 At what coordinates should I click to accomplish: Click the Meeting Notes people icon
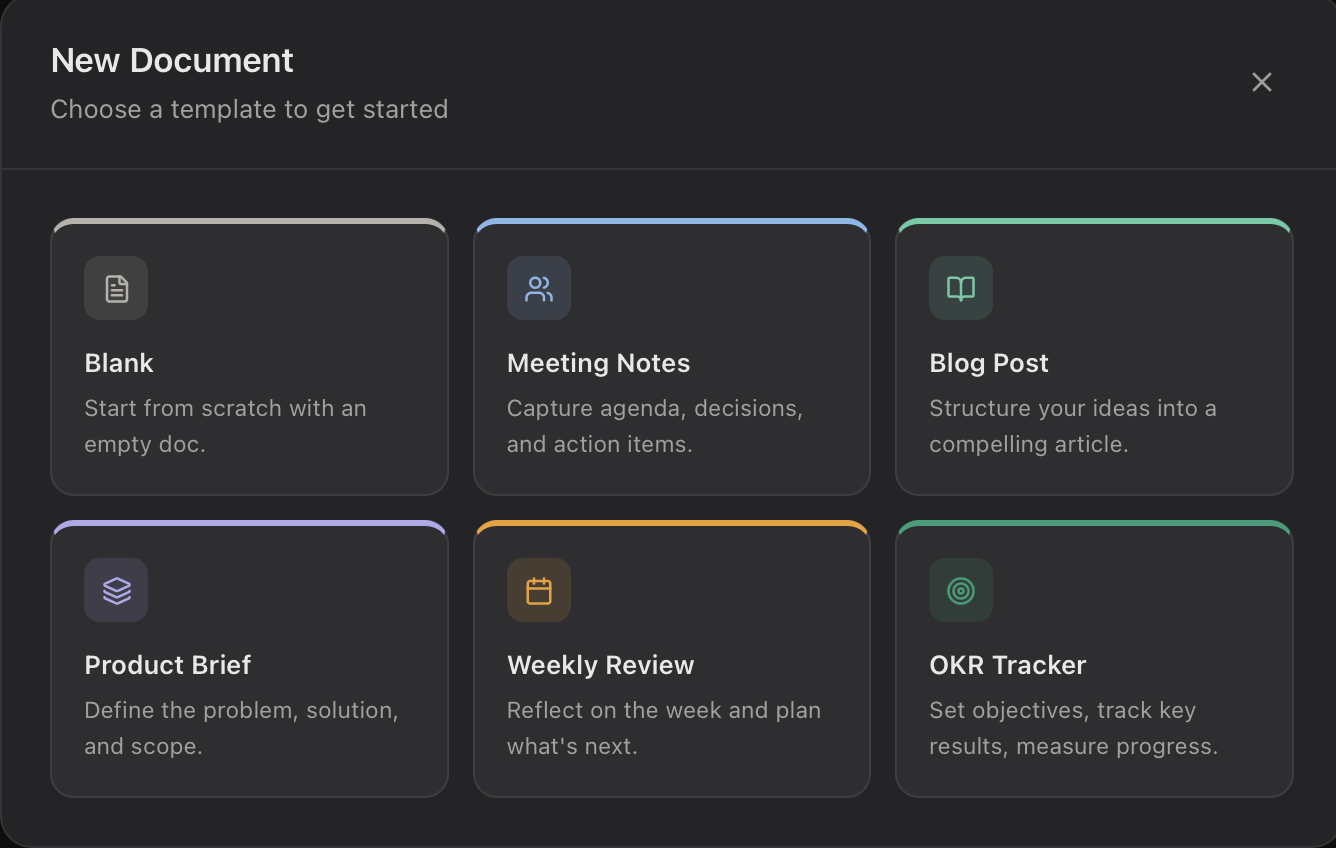[x=539, y=288]
